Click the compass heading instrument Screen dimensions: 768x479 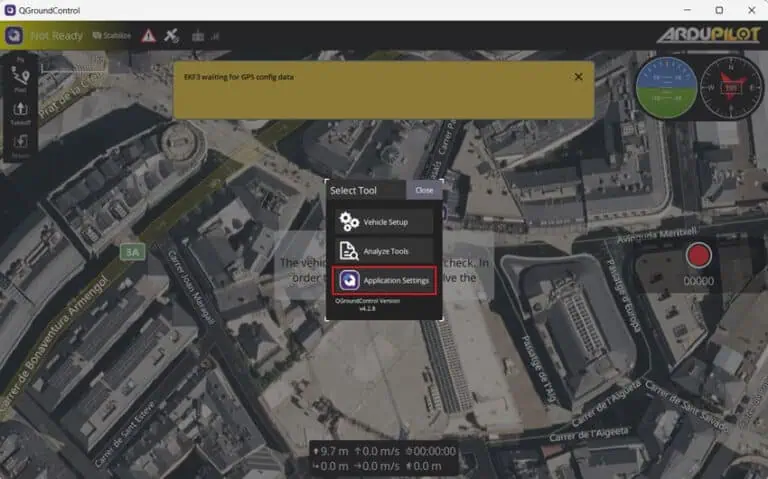[x=730, y=87]
